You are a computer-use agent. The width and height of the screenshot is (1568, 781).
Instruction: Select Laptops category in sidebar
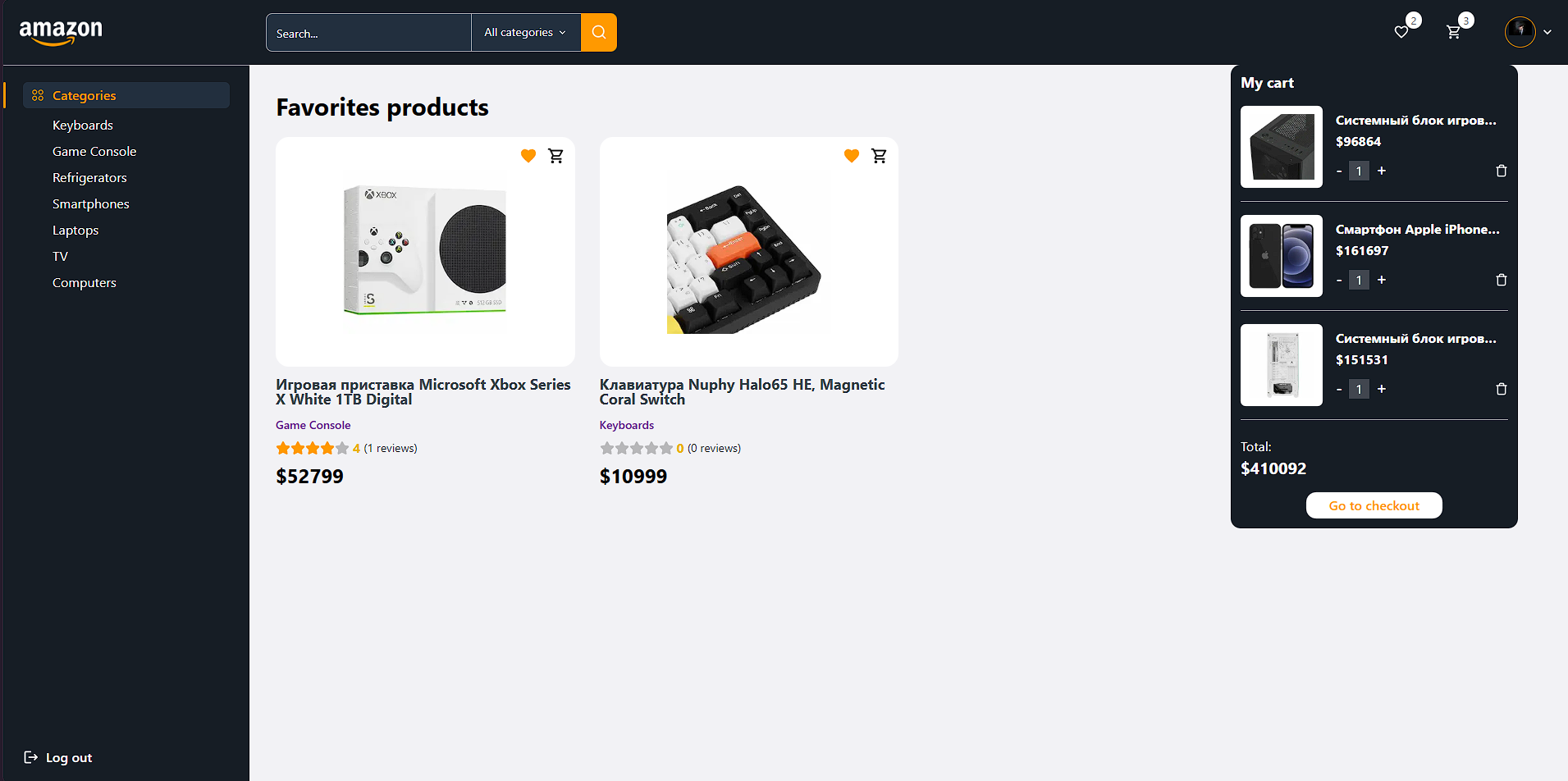(75, 230)
